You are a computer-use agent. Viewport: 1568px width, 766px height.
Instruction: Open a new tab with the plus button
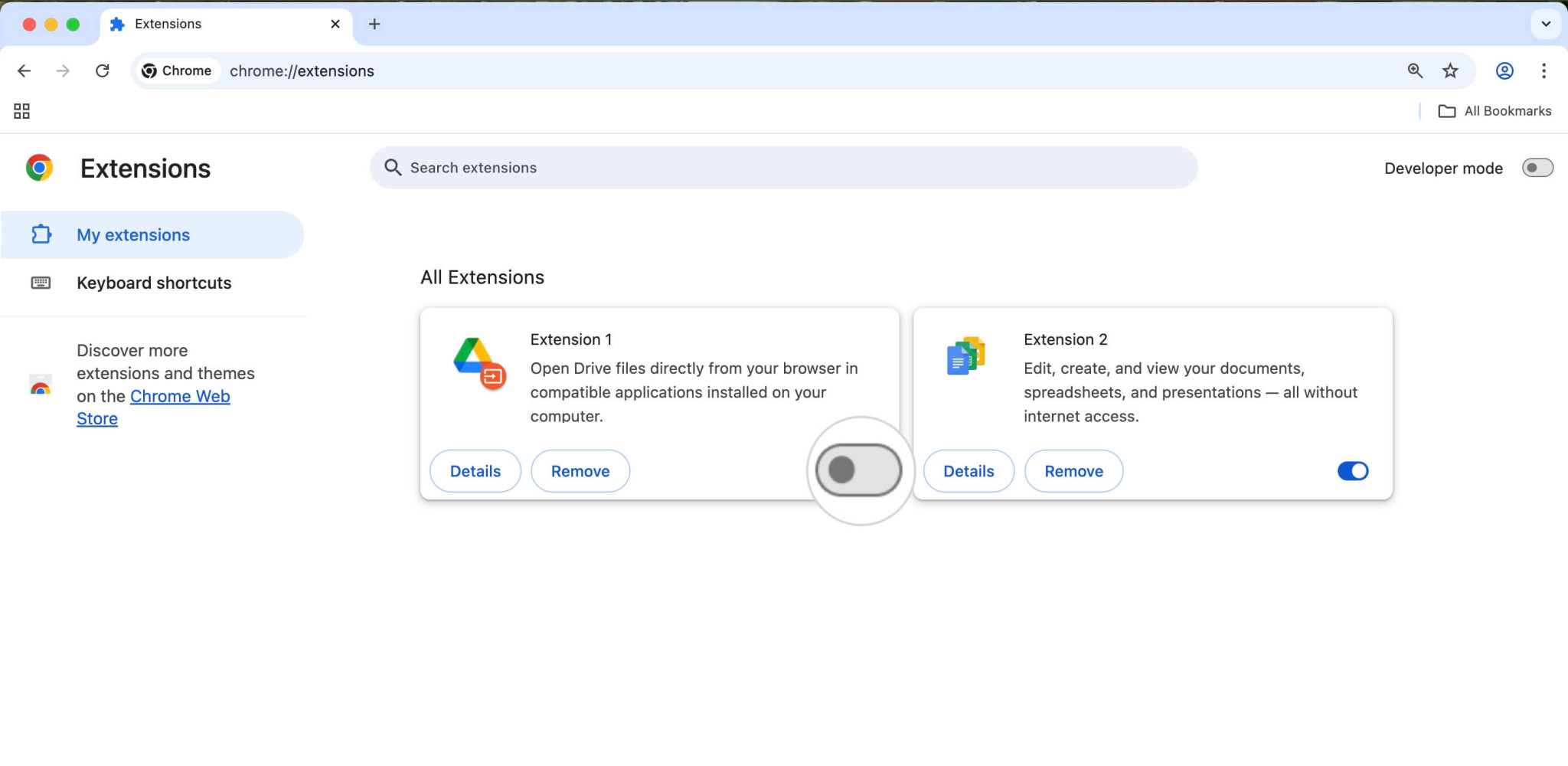point(374,25)
